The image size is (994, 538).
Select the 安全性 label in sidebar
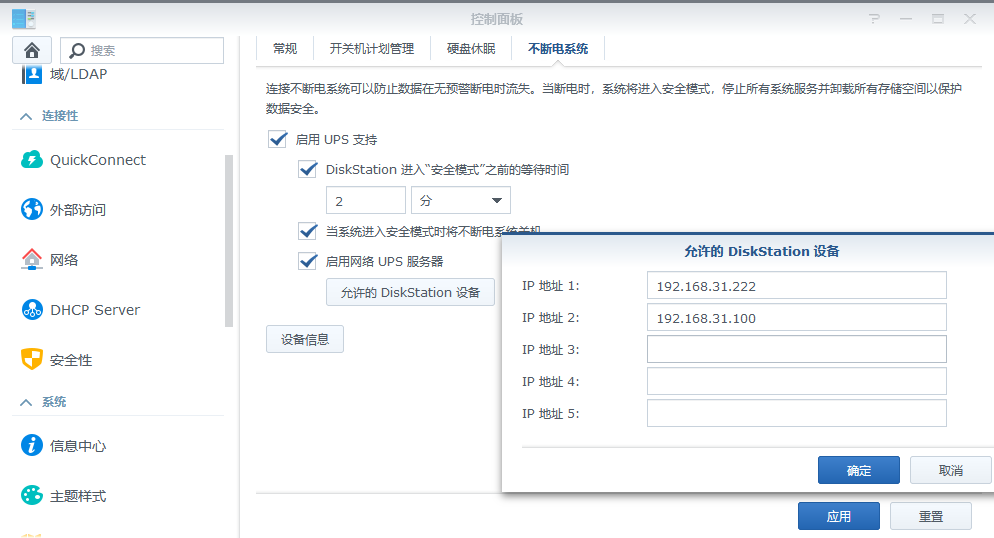point(71,360)
